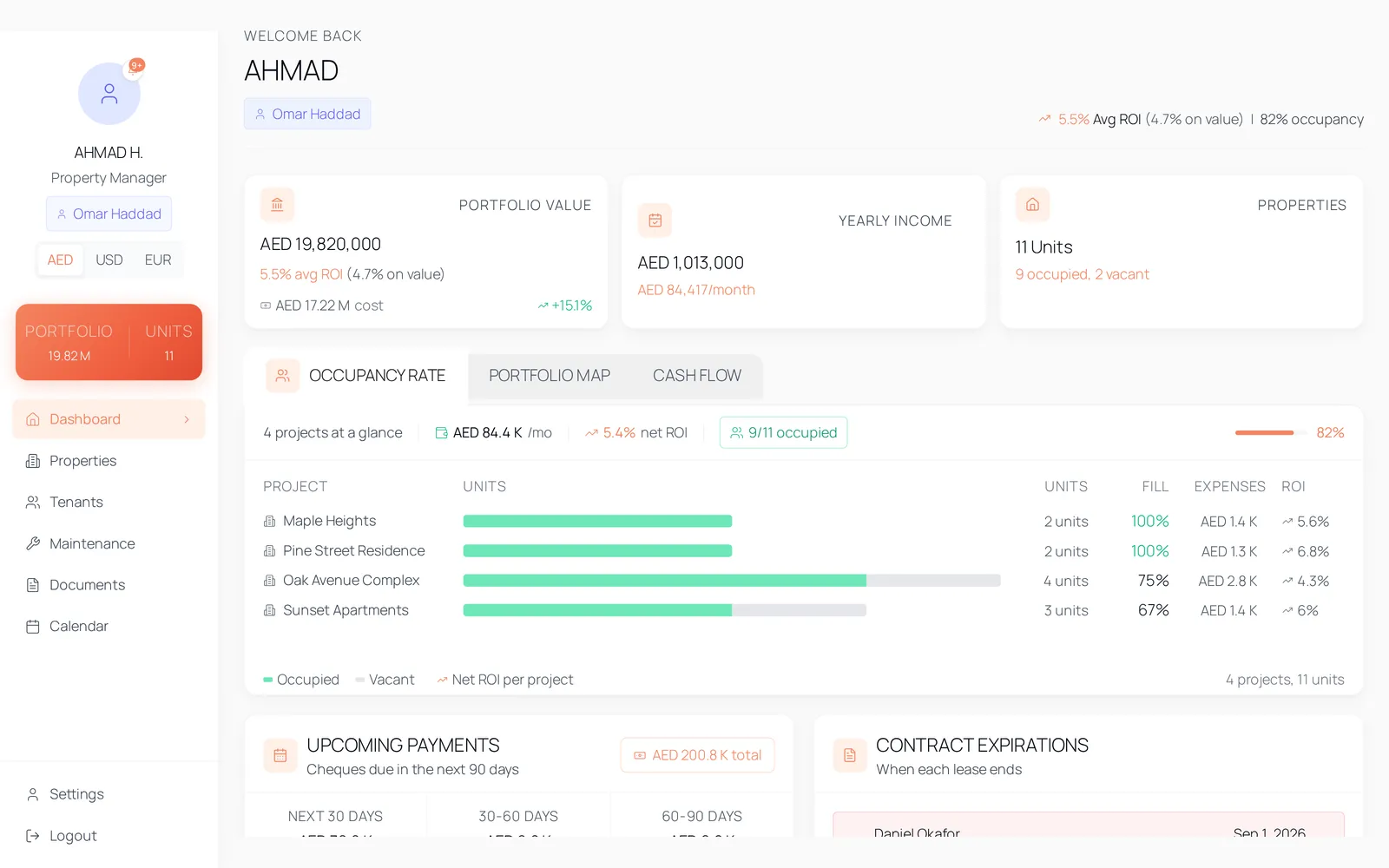Switch currency to AED
The image size is (1389, 868).
(x=60, y=260)
